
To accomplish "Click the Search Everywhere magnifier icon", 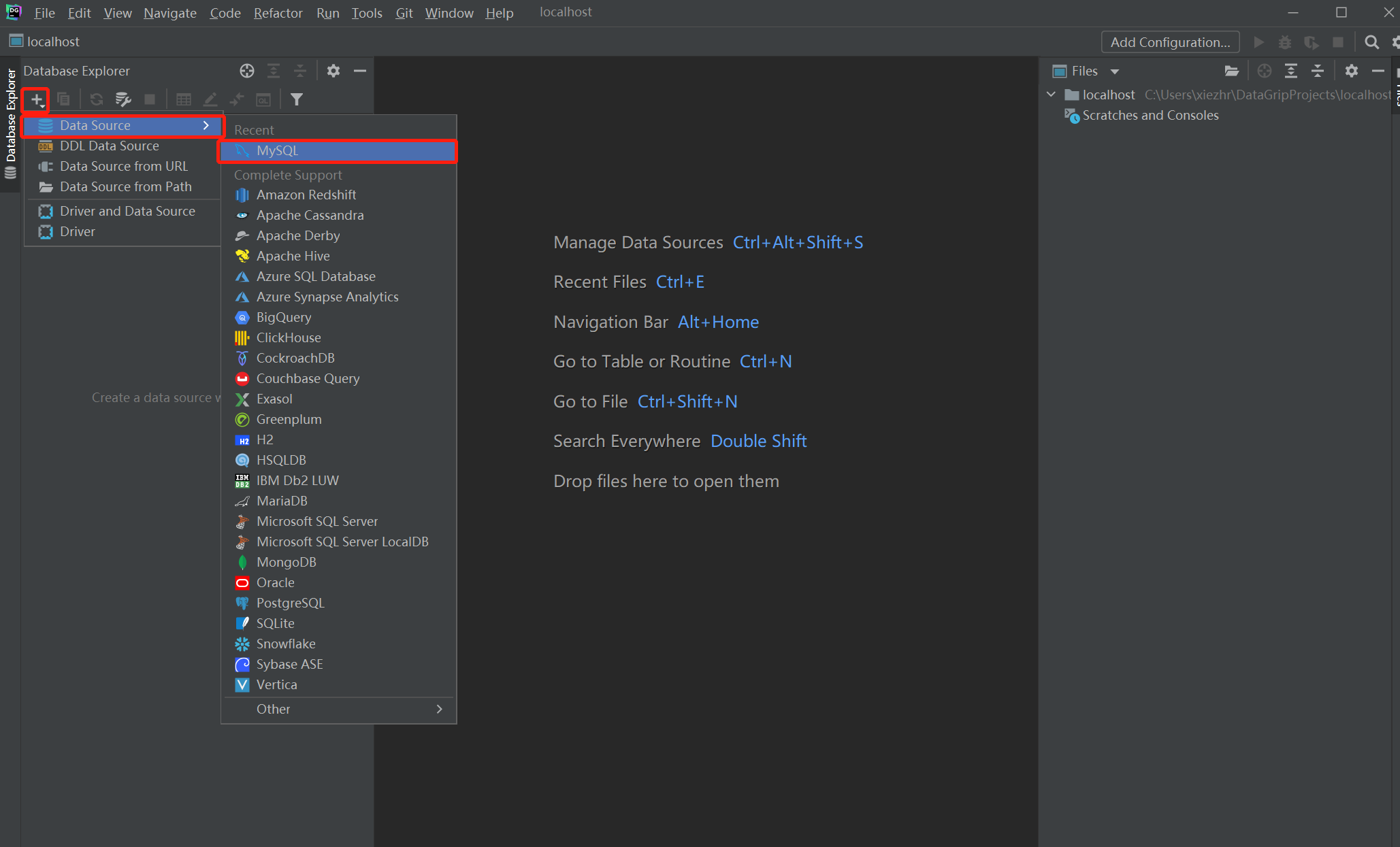I will pos(1371,42).
